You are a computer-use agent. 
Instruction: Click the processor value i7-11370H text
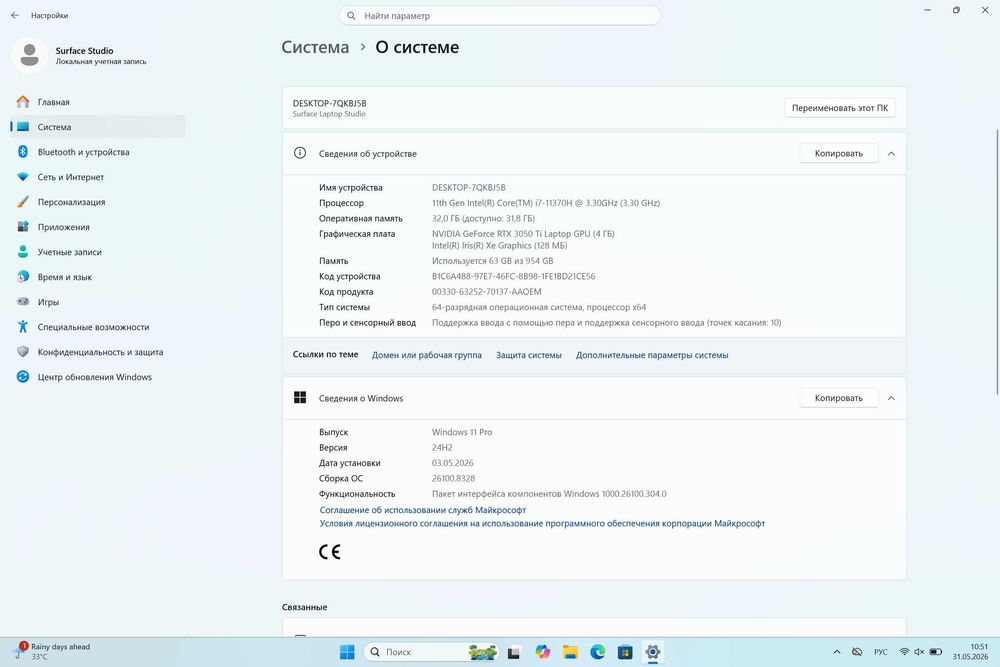[x=546, y=203]
